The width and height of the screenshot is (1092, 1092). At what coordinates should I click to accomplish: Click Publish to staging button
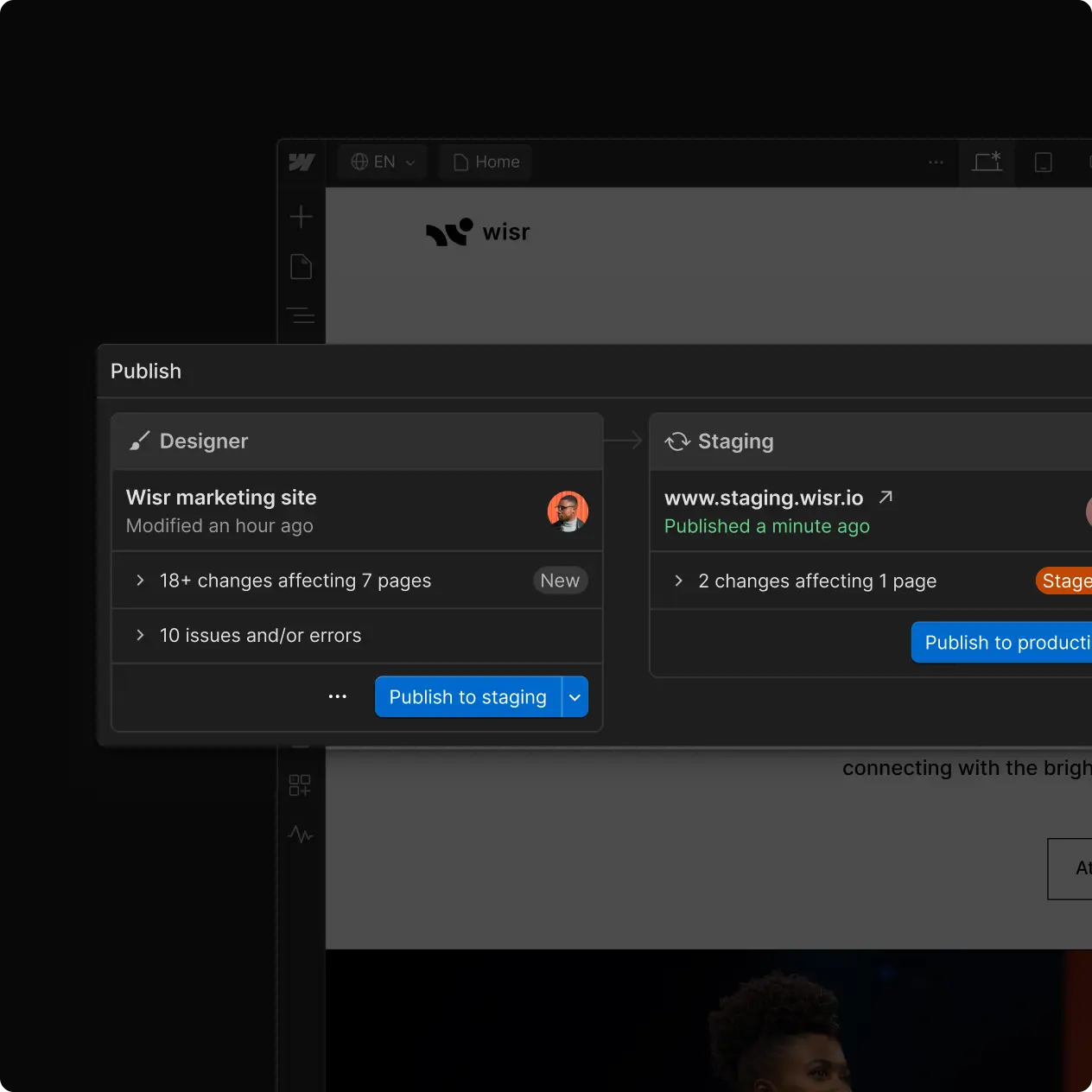[467, 697]
